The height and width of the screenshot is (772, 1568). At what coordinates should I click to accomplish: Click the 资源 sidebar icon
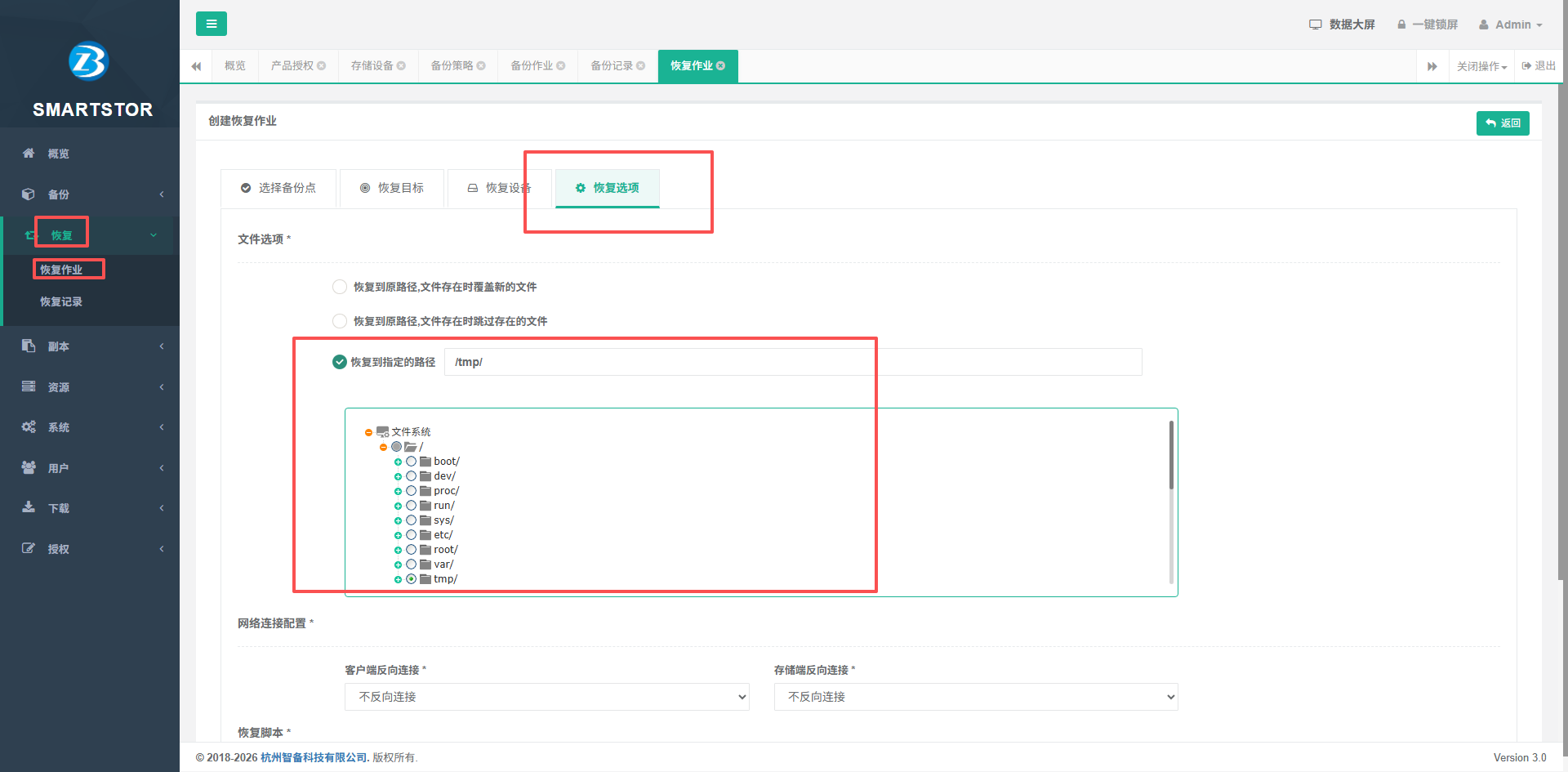point(29,386)
